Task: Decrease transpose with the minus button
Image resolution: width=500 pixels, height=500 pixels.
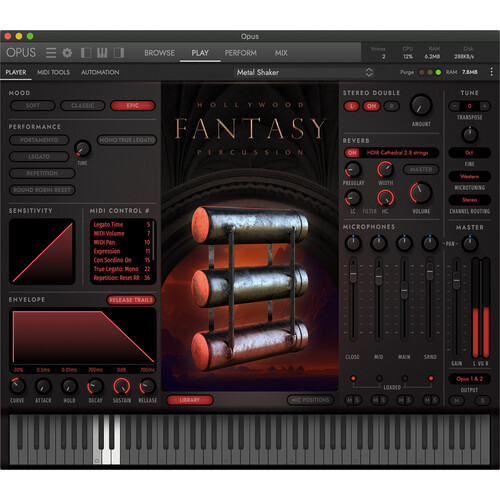Action: 454,106
